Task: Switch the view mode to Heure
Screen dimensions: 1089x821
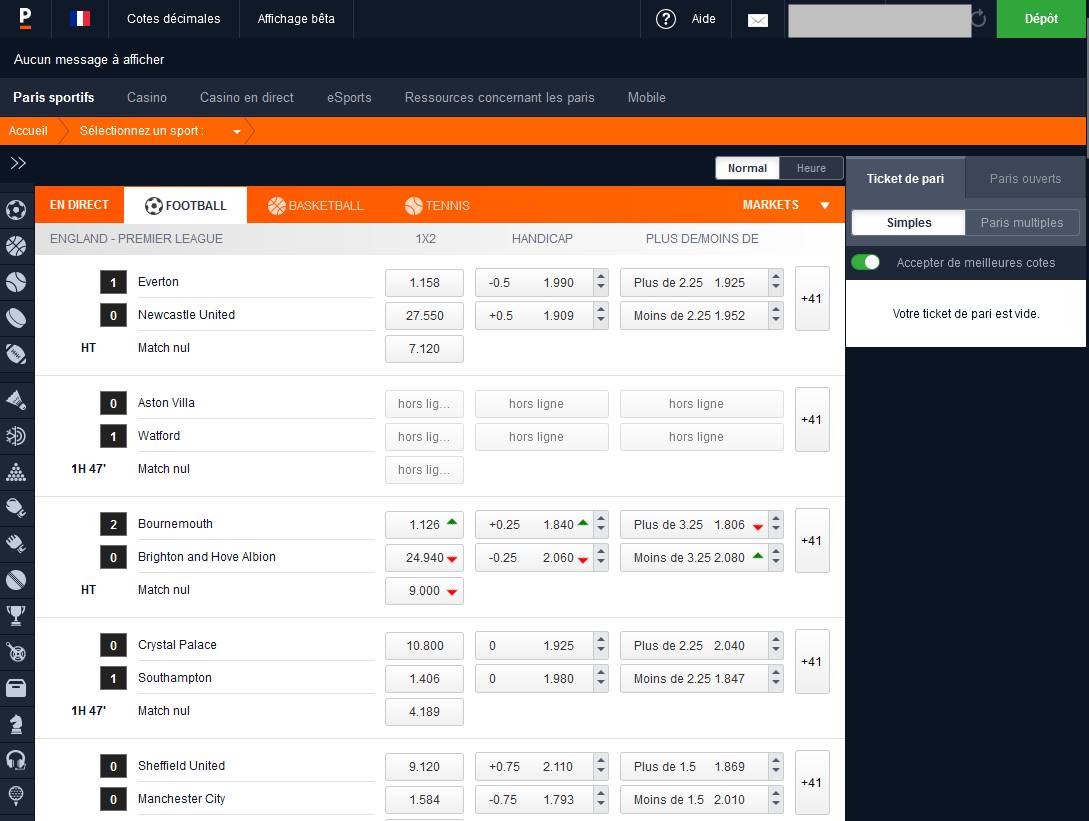Action: (x=811, y=168)
